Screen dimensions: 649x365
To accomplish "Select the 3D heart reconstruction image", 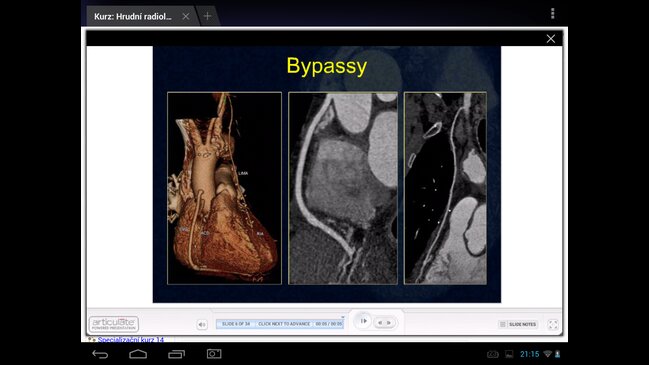I will click(224, 188).
